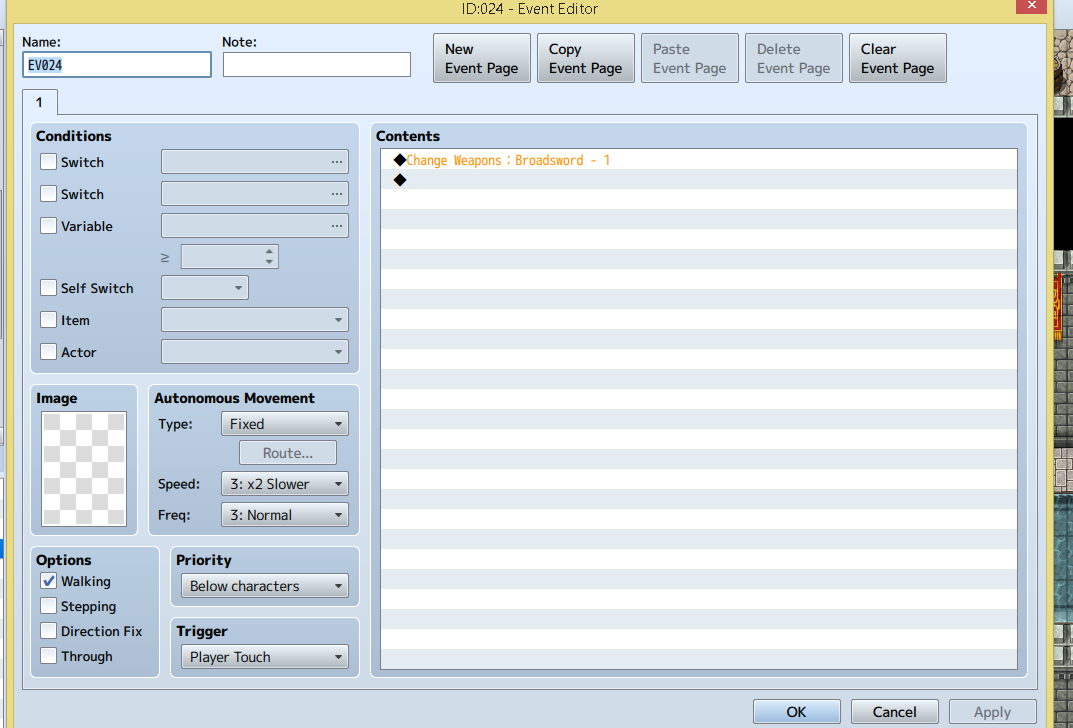The height and width of the screenshot is (728, 1073).
Task: Click the Delete Event Page button
Action: 794,58
